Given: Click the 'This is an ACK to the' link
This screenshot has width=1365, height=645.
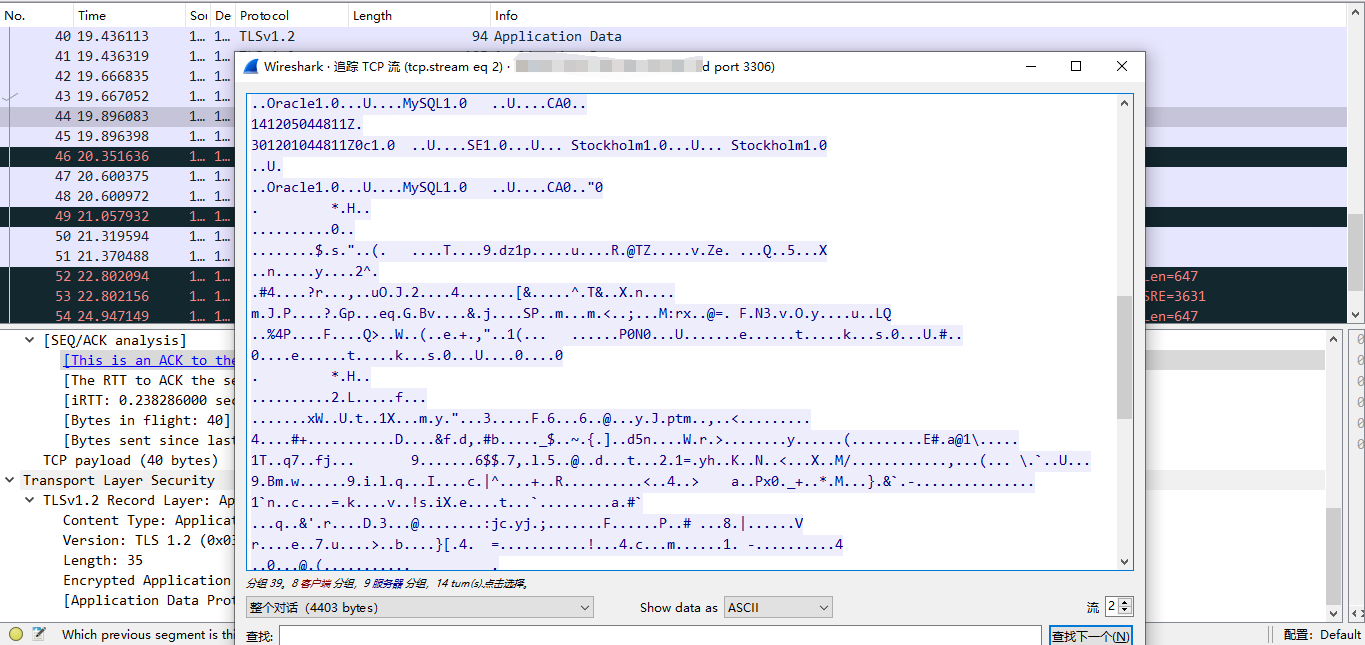Looking at the screenshot, I should (149, 361).
